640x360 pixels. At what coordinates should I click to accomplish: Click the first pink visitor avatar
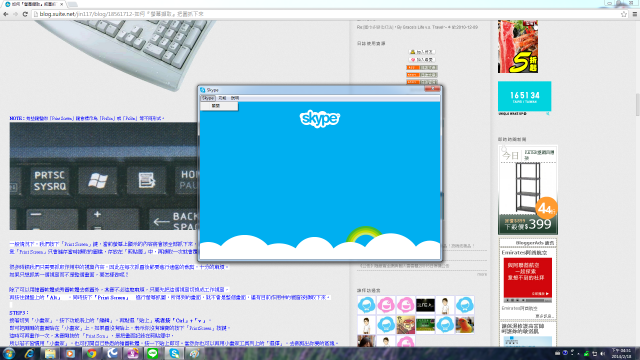[386, 305]
